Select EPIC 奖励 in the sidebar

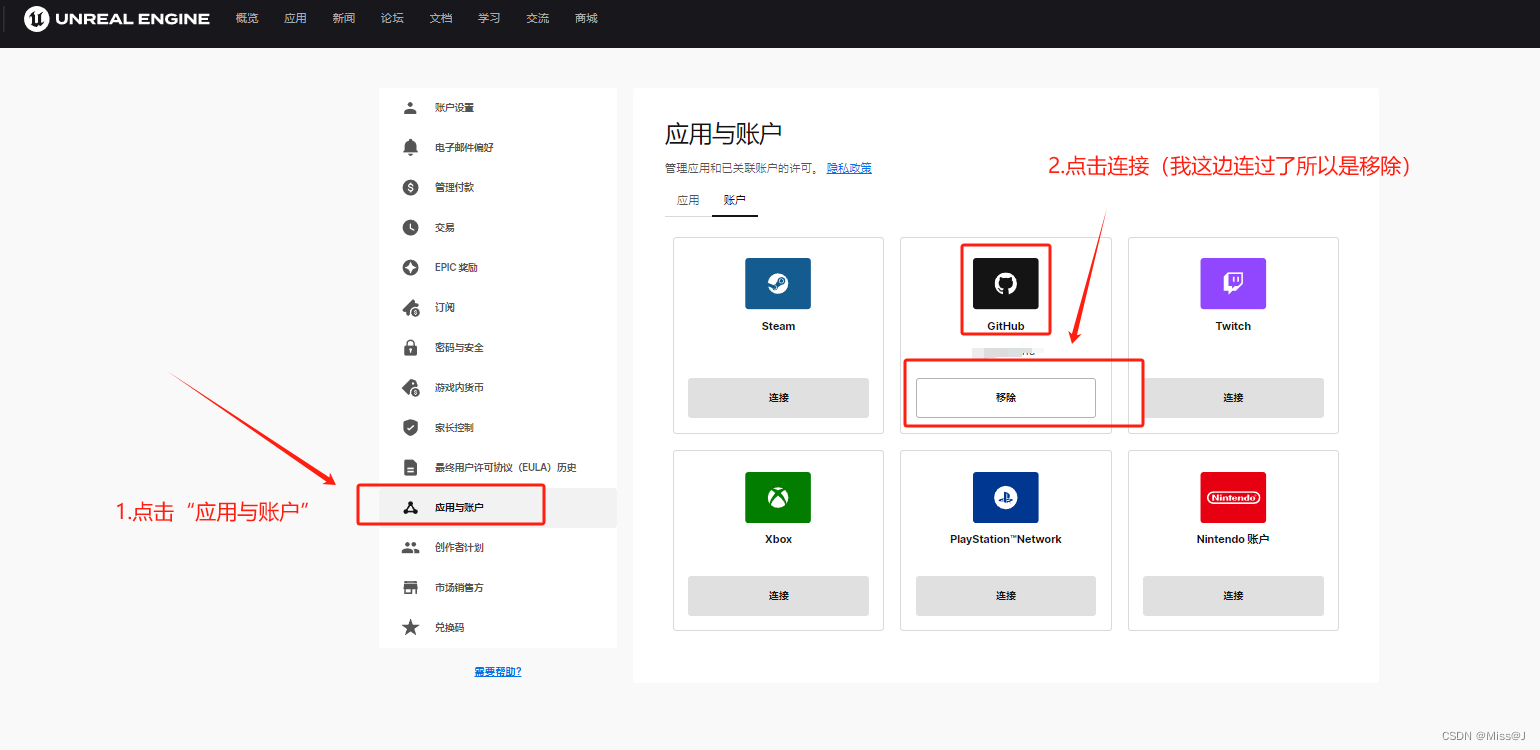498,267
